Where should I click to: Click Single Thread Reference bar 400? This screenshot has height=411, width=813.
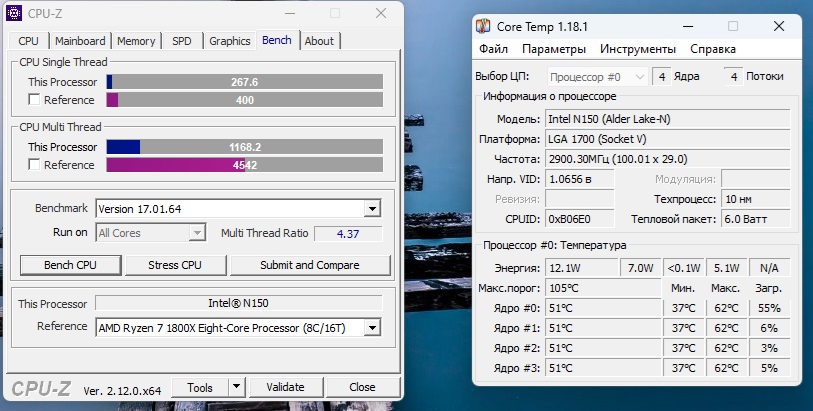coord(245,100)
